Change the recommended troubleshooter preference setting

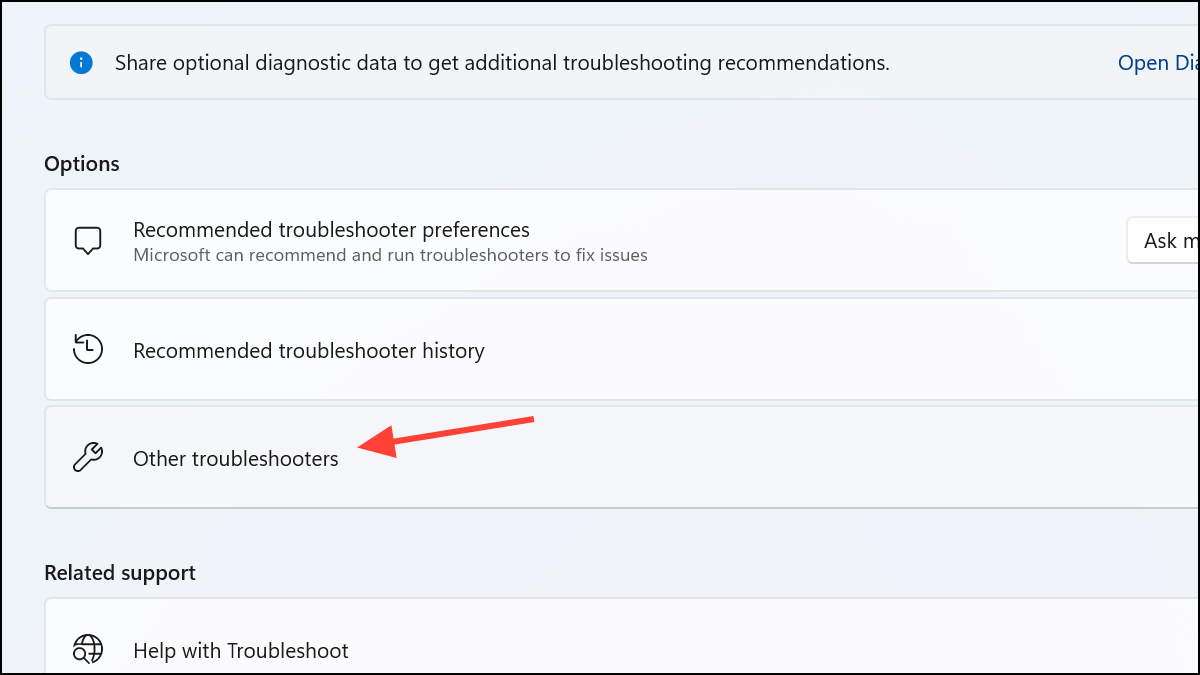click(1170, 240)
